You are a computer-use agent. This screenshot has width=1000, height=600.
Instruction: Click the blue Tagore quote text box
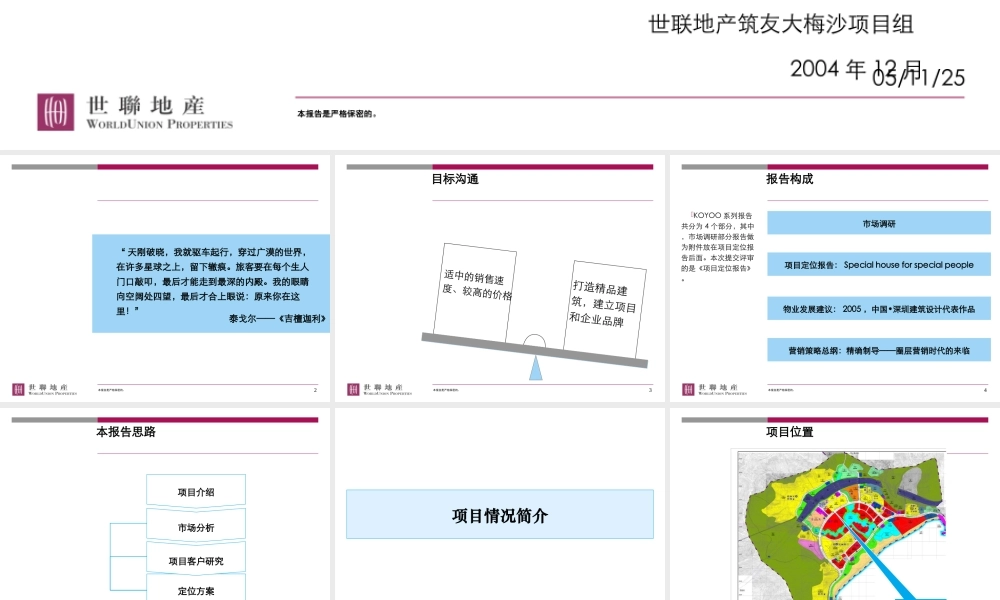(211, 283)
